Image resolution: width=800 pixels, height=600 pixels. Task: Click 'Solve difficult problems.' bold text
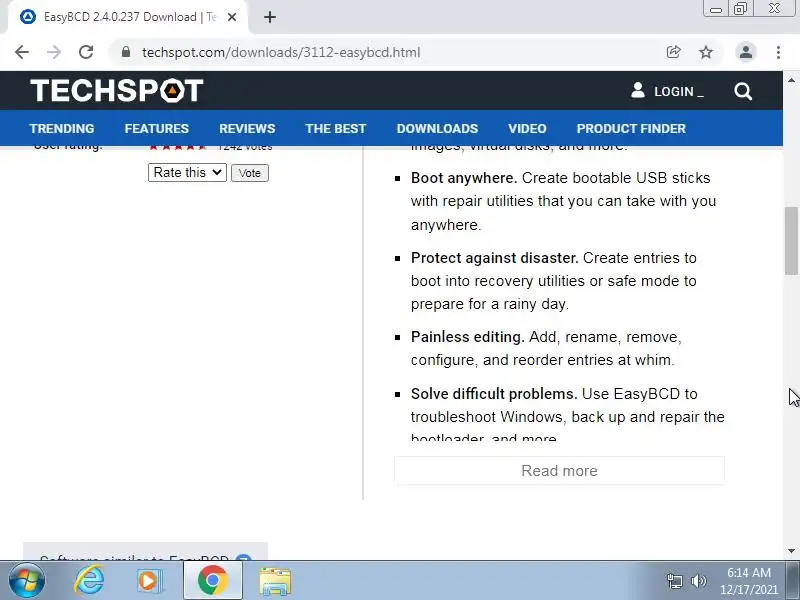[494, 394]
